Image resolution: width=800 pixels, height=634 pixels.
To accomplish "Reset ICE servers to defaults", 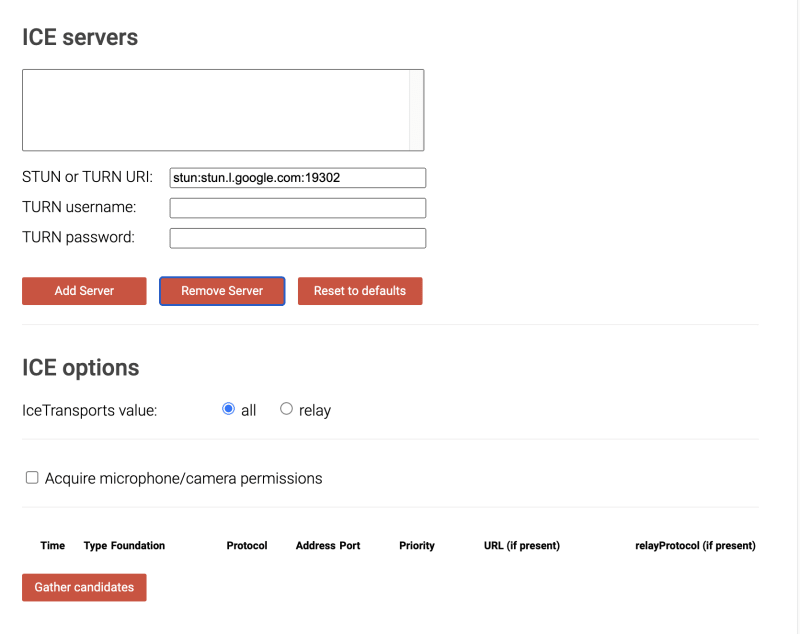I will coord(360,291).
